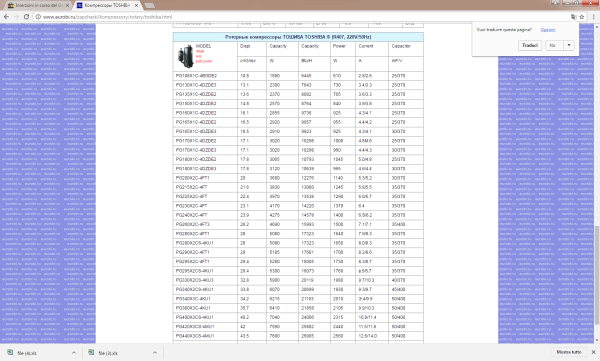Open the first downloaded xls file
This screenshot has height=361, width=600.
(x=27, y=353)
